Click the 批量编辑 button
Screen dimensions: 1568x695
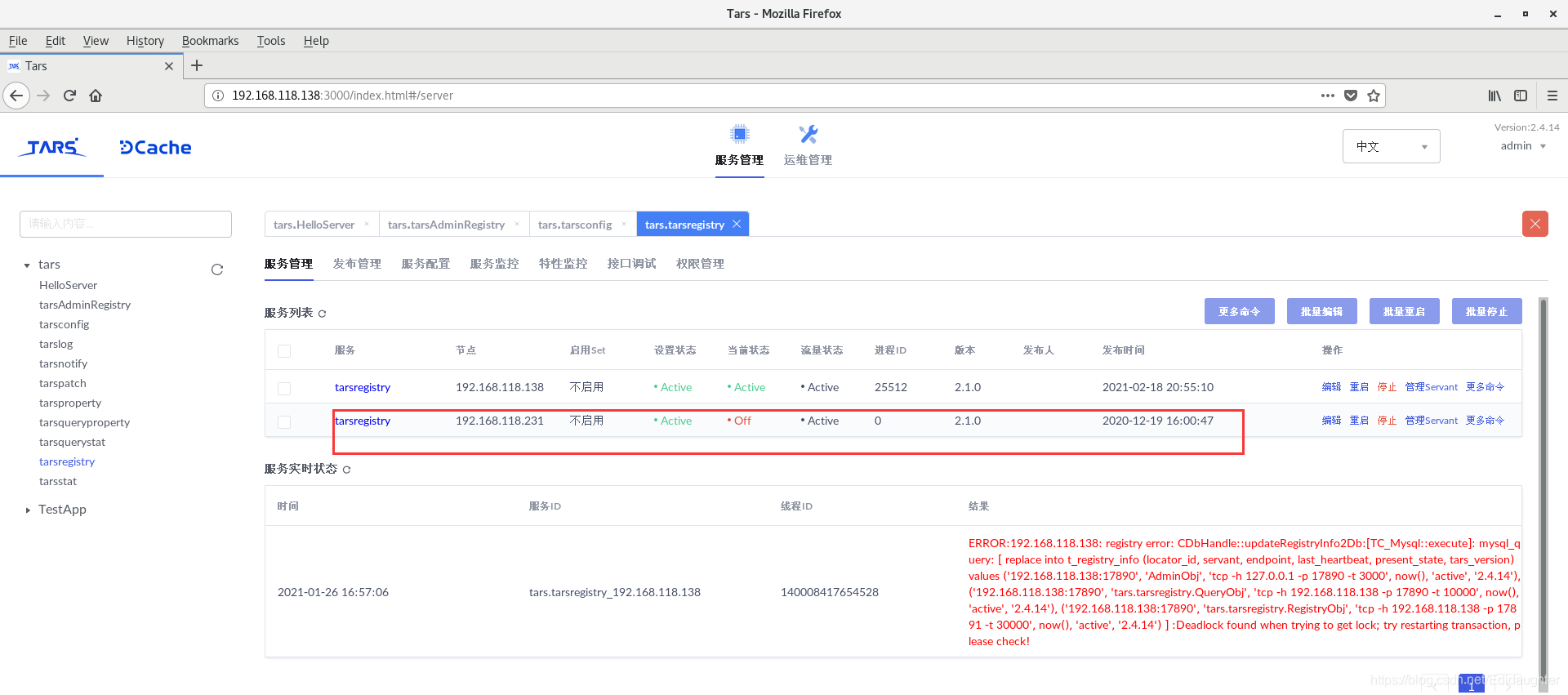point(1321,311)
